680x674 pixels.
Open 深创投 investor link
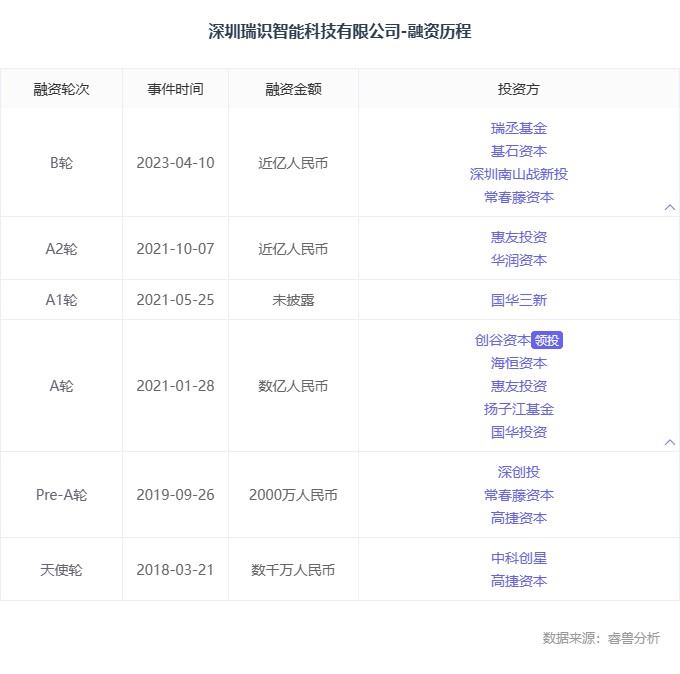coord(519,472)
